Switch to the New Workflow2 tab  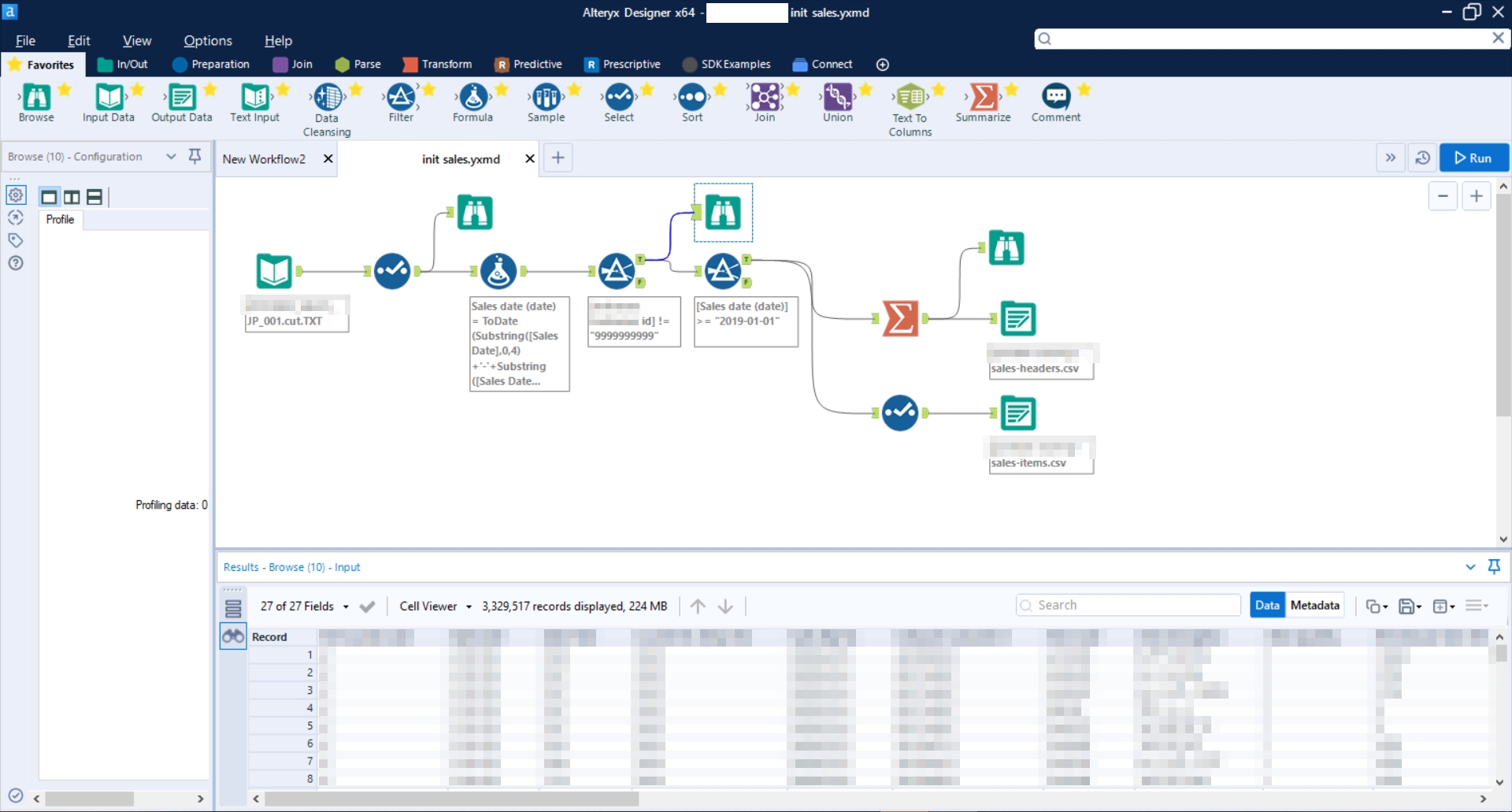[x=264, y=158]
